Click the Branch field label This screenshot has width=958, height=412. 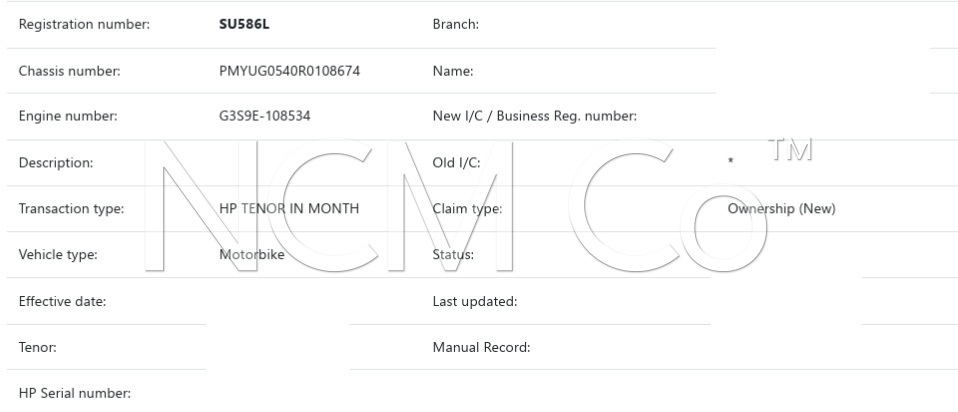coord(455,25)
